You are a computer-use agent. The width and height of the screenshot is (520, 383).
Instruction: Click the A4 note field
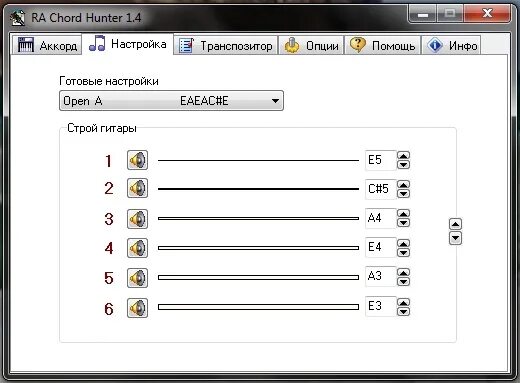click(x=380, y=218)
